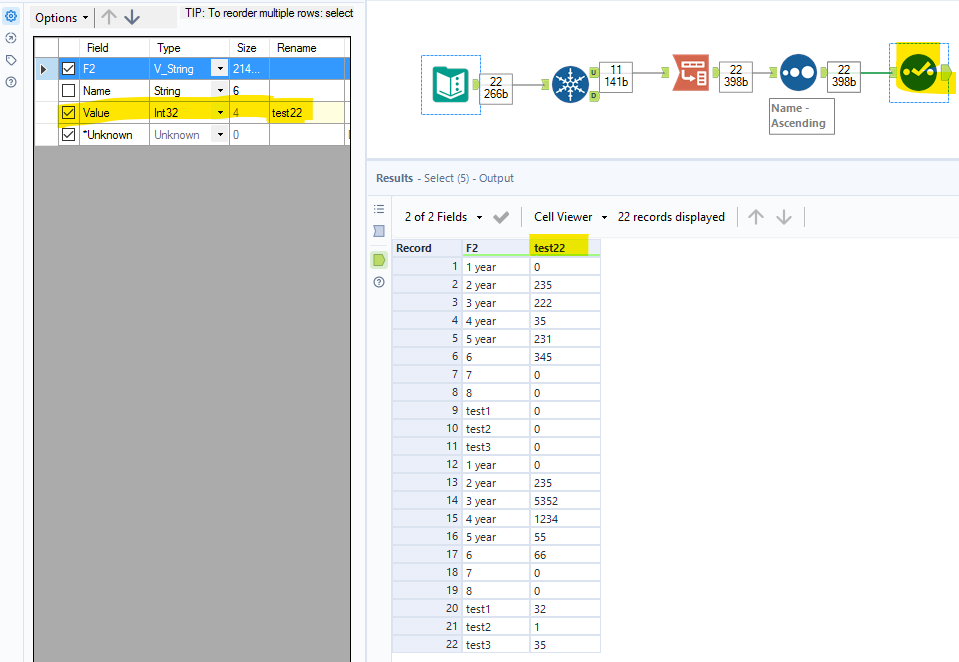
Task: Open the highlighted Browse tool
Action: point(916,74)
